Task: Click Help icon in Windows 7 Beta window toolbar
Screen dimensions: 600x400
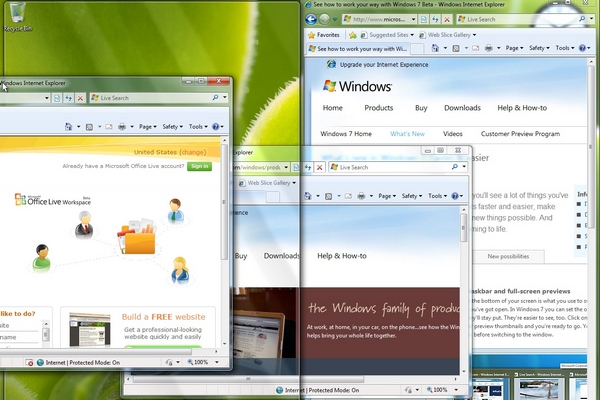Action: pos(582,48)
